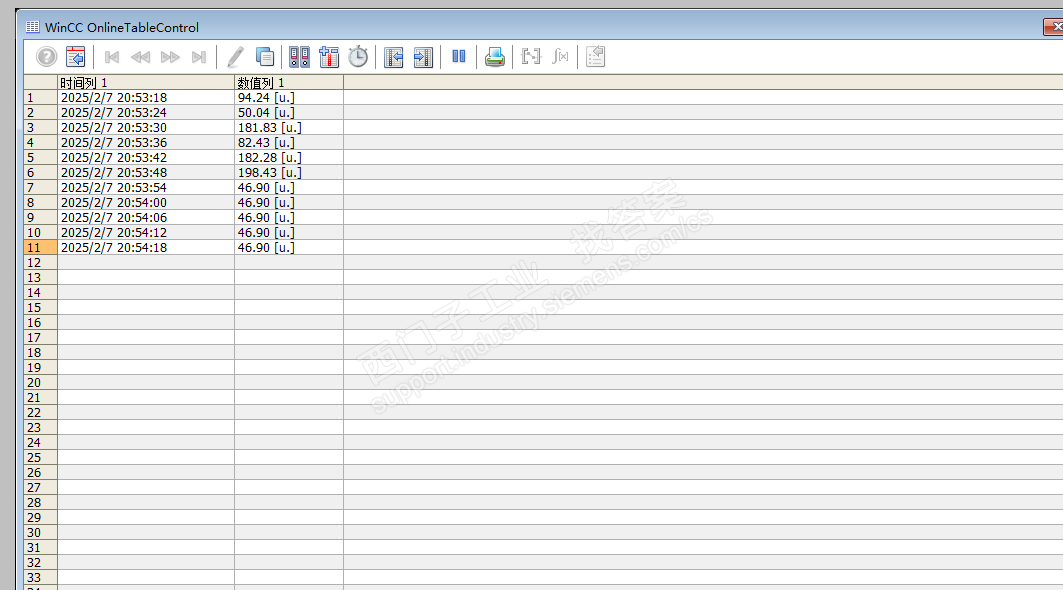Select the timestamp 2025/2/7 20:54:06

click(x=114, y=218)
